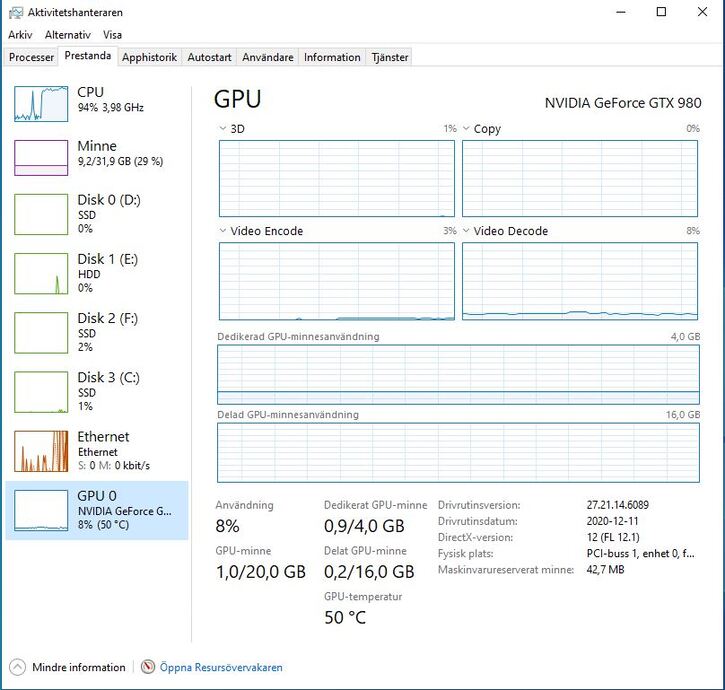Select the Disk 0 (D:) thumbnail graph
This screenshot has width=725, height=690.
coord(41,214)
